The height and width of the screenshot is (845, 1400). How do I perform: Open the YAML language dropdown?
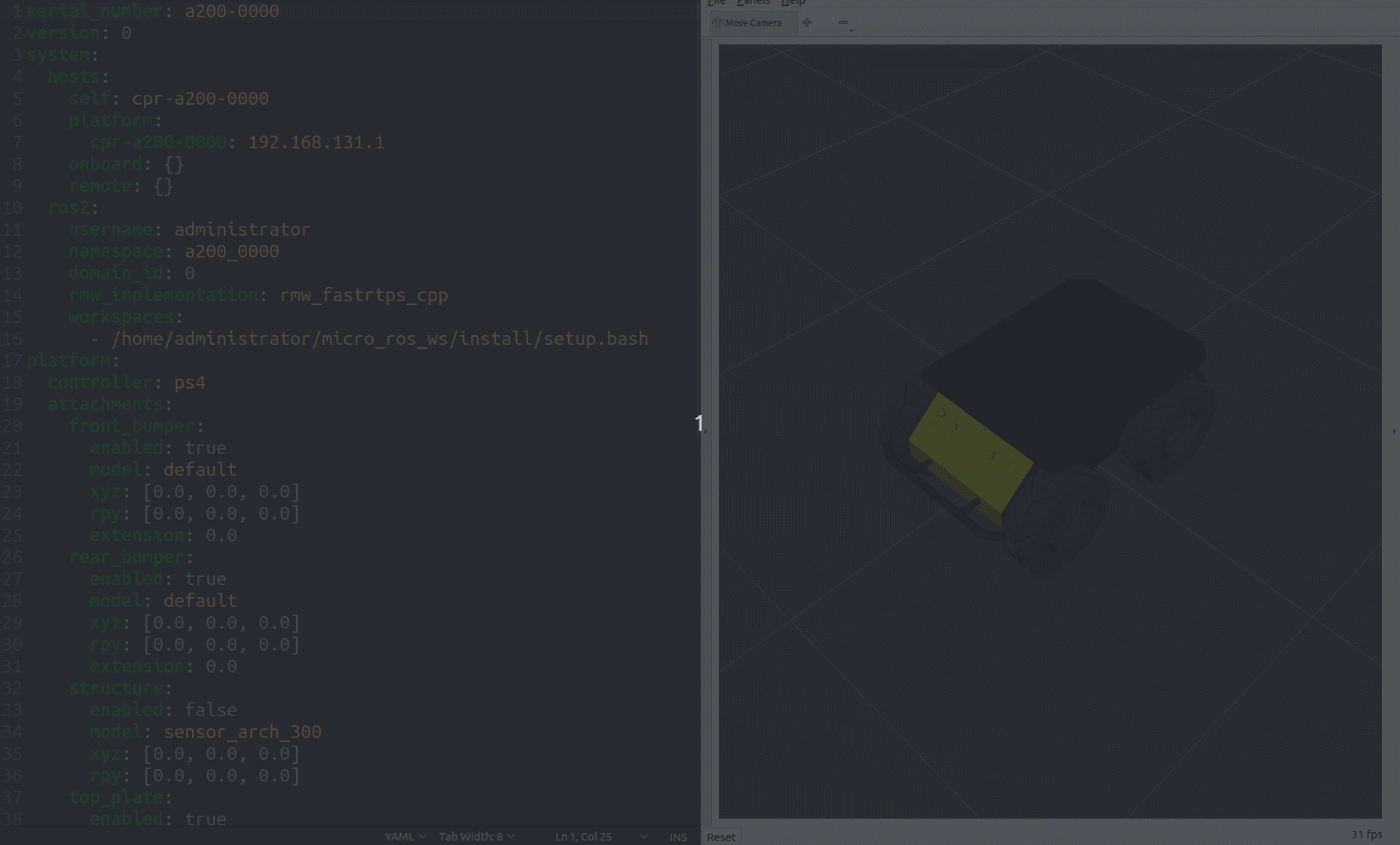[x=405, y=837]
